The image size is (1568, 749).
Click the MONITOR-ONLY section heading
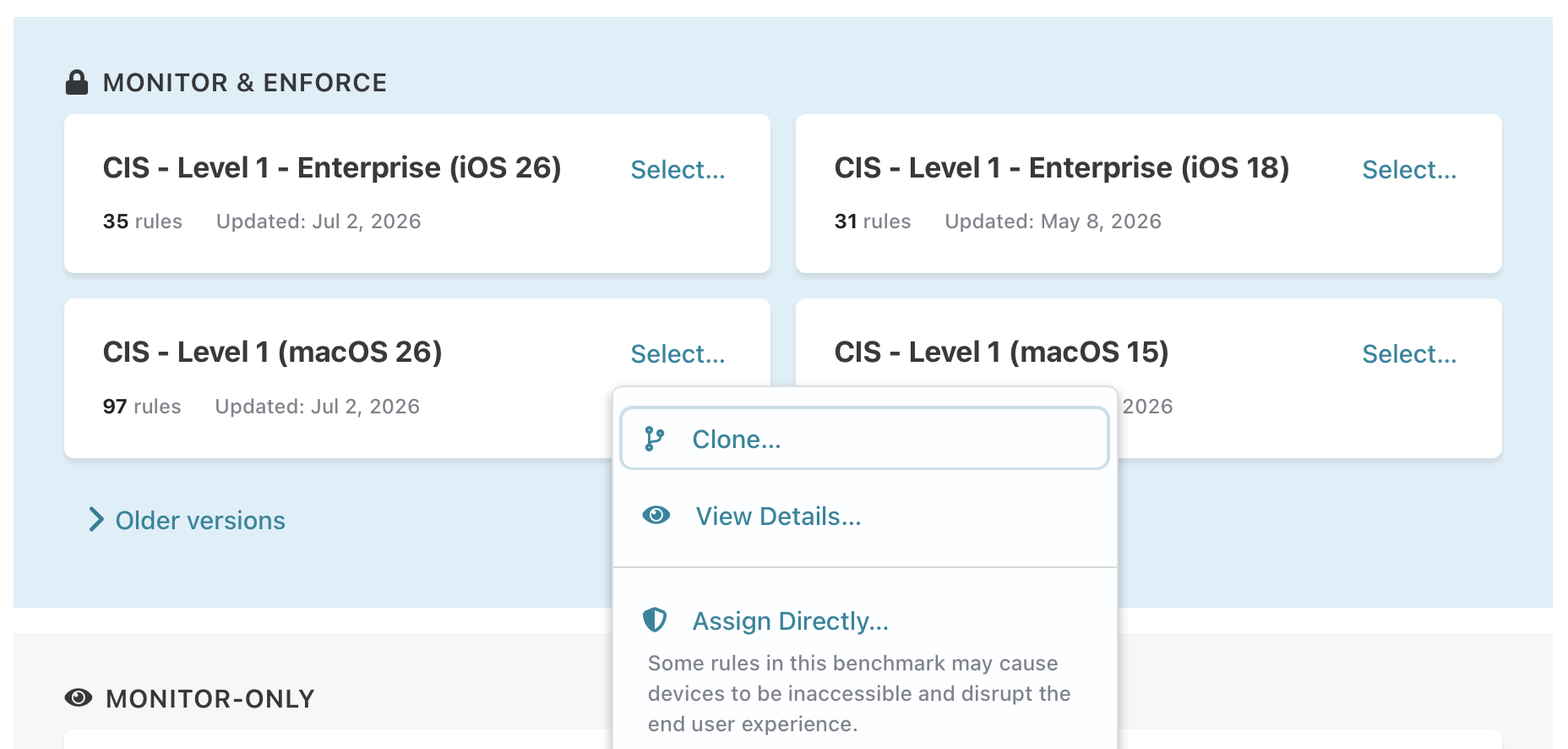(210, 699)
